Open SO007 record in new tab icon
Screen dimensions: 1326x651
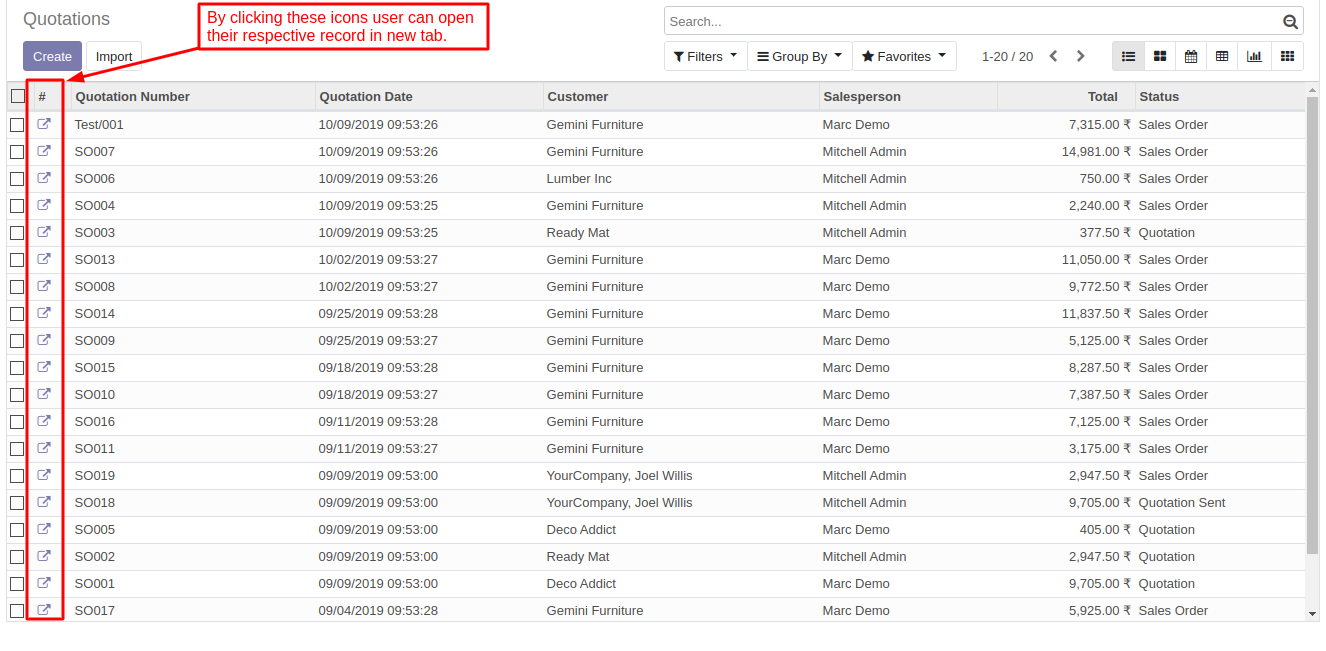pyautogui.click(x=44, y=151)
